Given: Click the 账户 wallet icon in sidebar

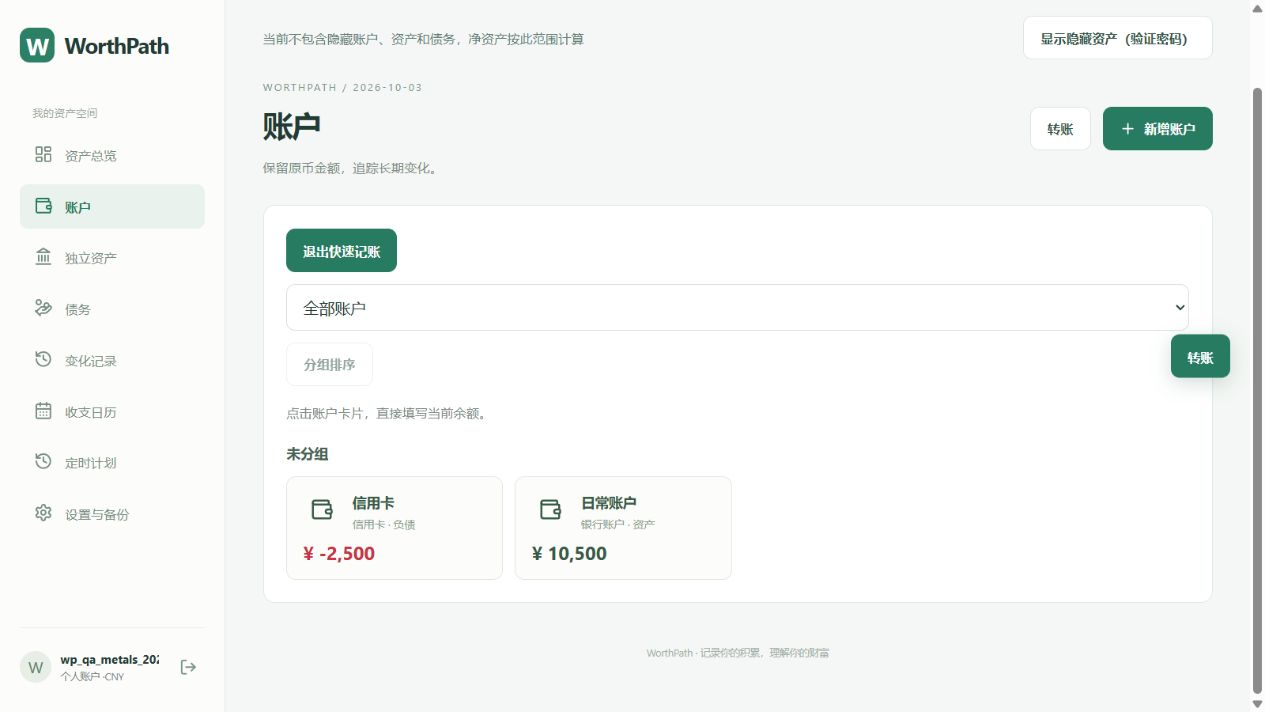Looking at the screenshot, I should tap(43, 206).
